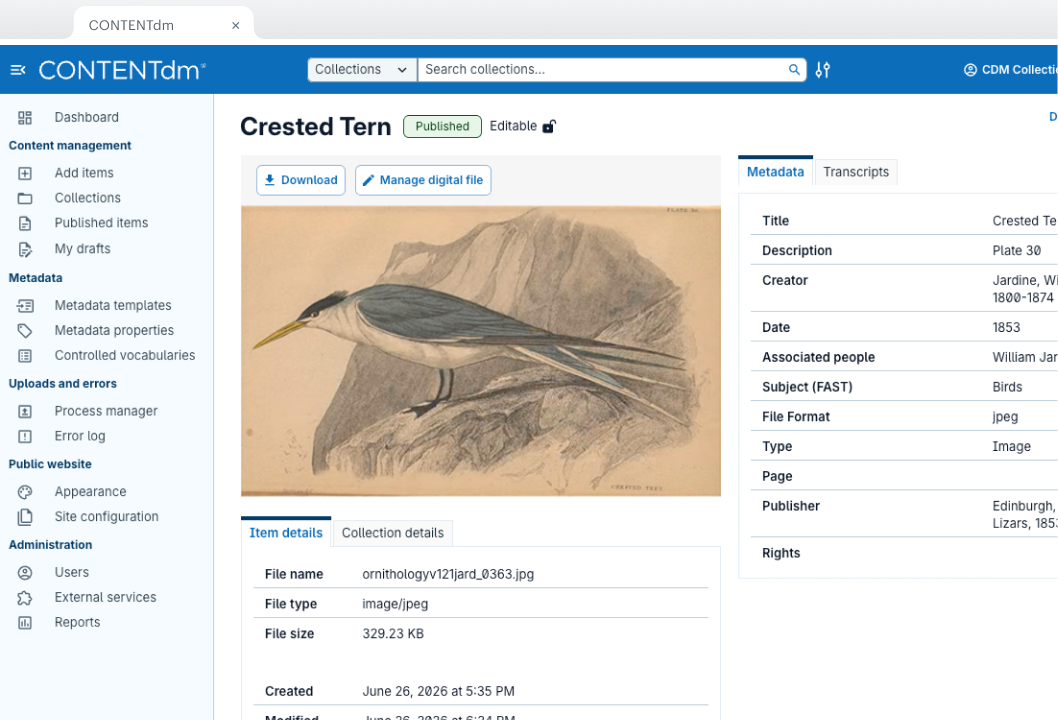Image resolution: width=1058 pixels, height=720 pixels.
Task: Click the Subject value Birds
Action: [x=1007, y=387]
